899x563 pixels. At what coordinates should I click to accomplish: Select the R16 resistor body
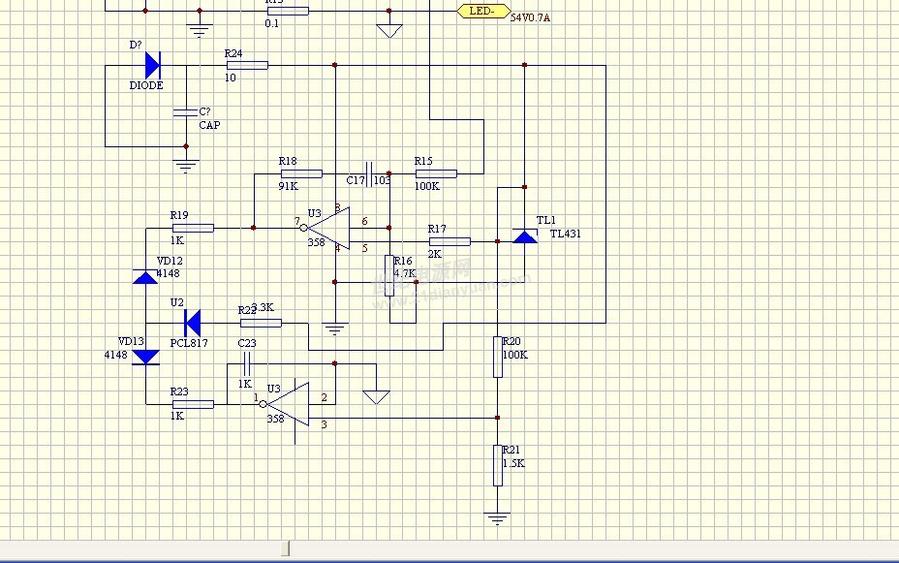[389, 276]
